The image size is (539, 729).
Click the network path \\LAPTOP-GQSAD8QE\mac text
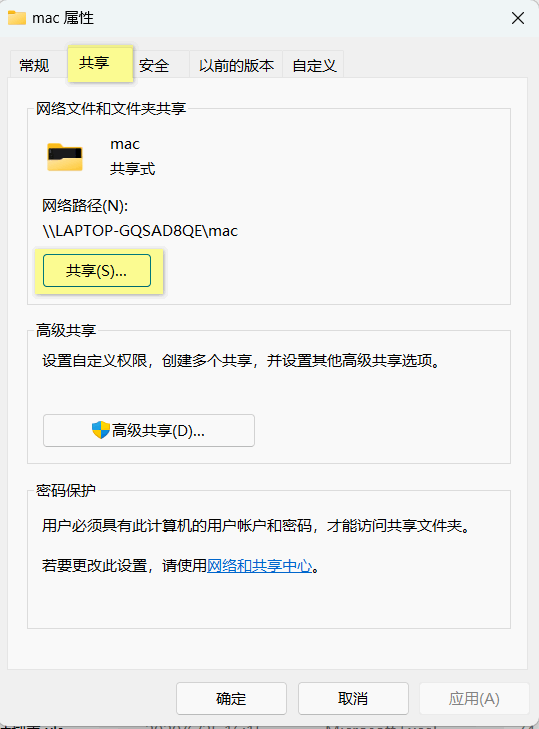pyautogui.click(x=140, y=231)
